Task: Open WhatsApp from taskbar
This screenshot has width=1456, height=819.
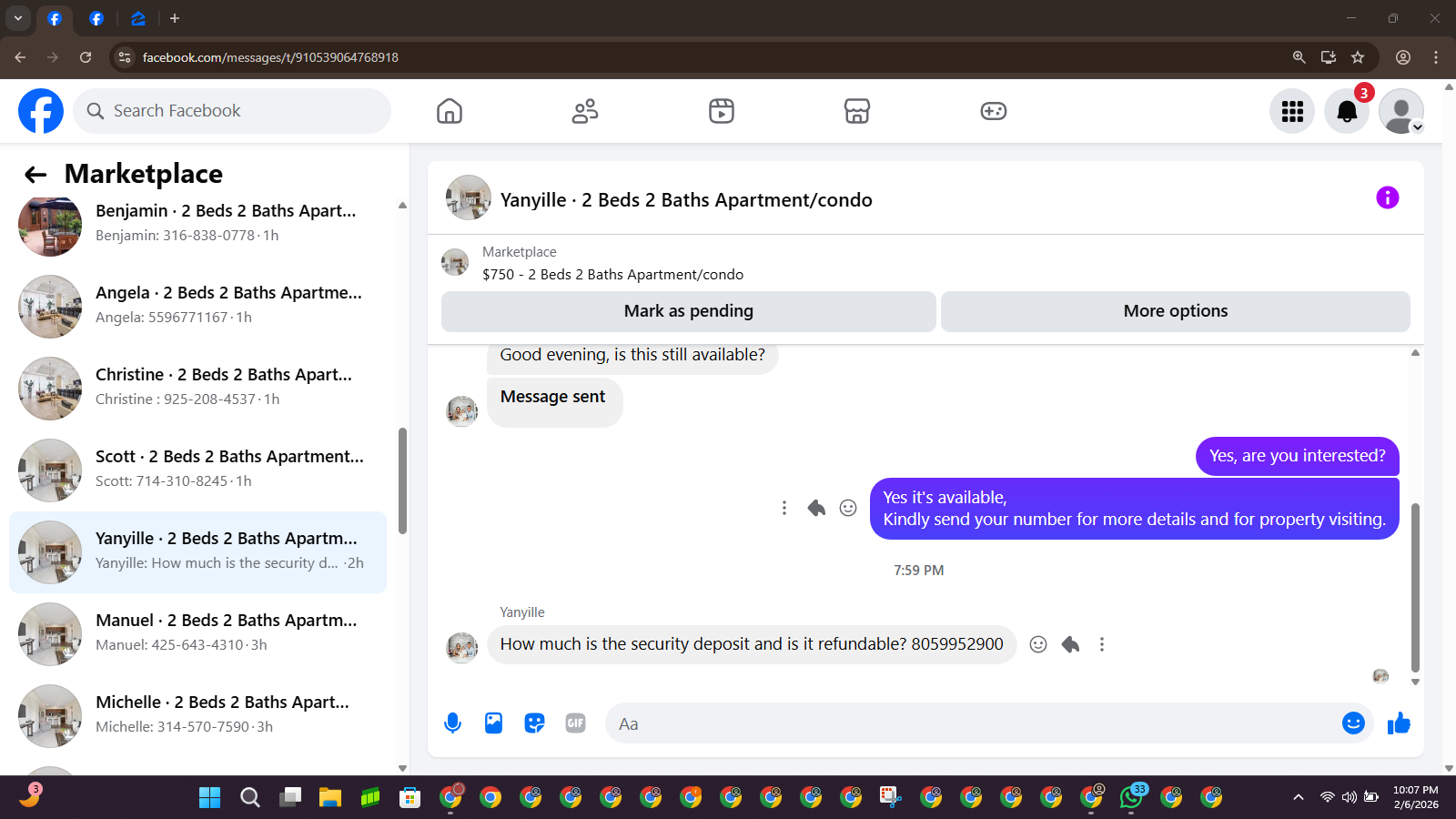Action: (1131, 798)
